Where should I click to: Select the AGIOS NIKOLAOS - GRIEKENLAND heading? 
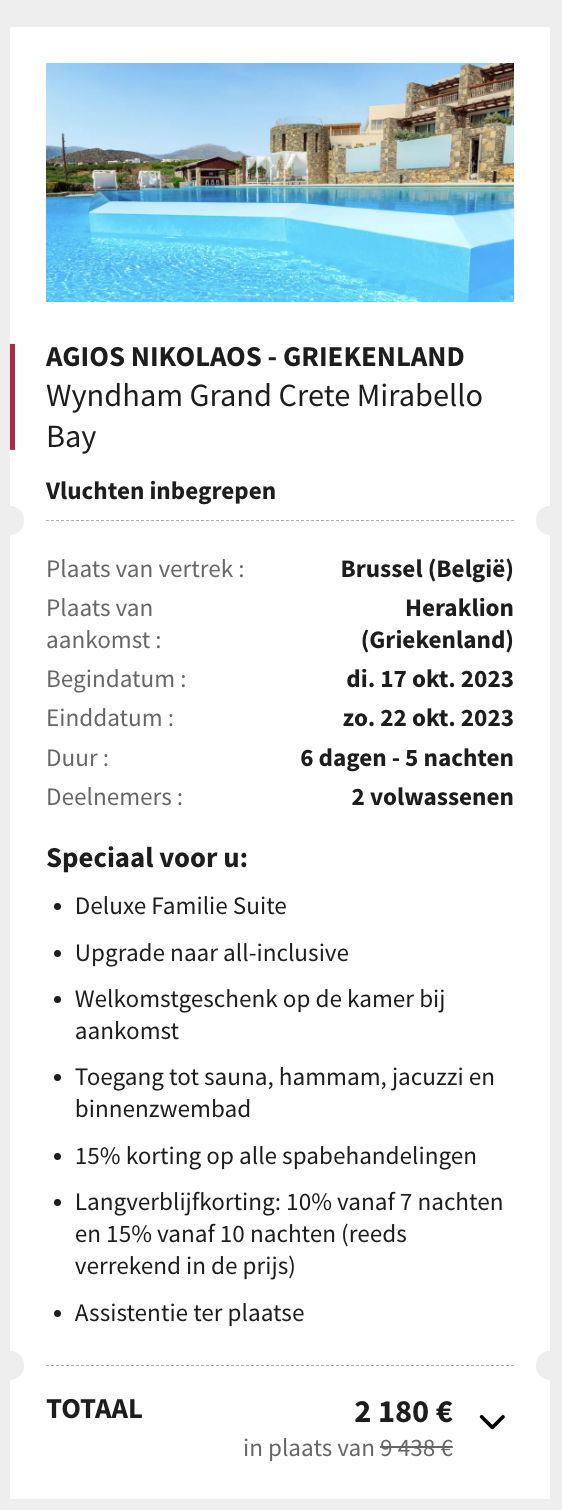(x=255, y=356)
